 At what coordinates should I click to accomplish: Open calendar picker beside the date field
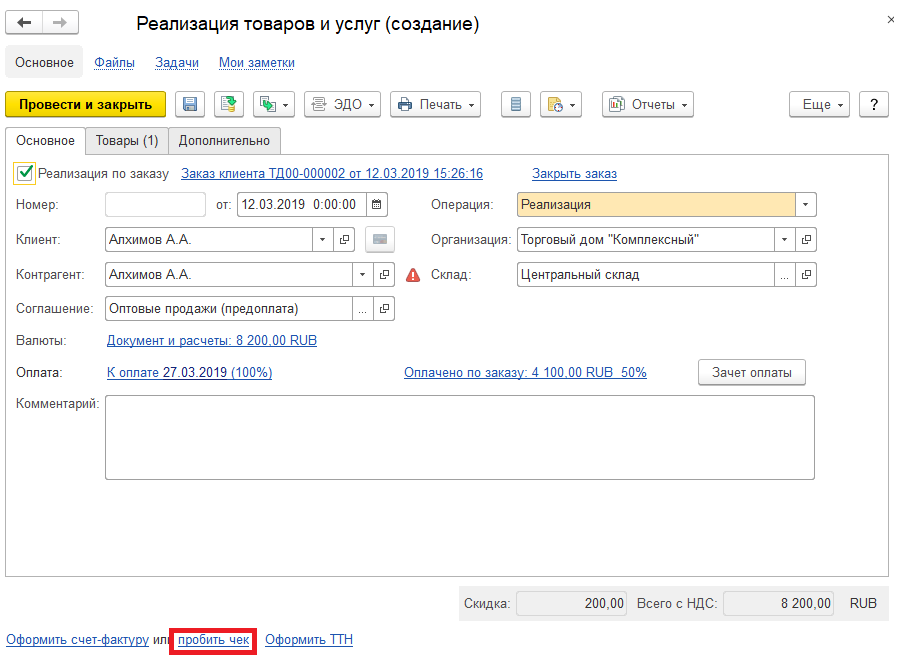[x=376, y=205]
